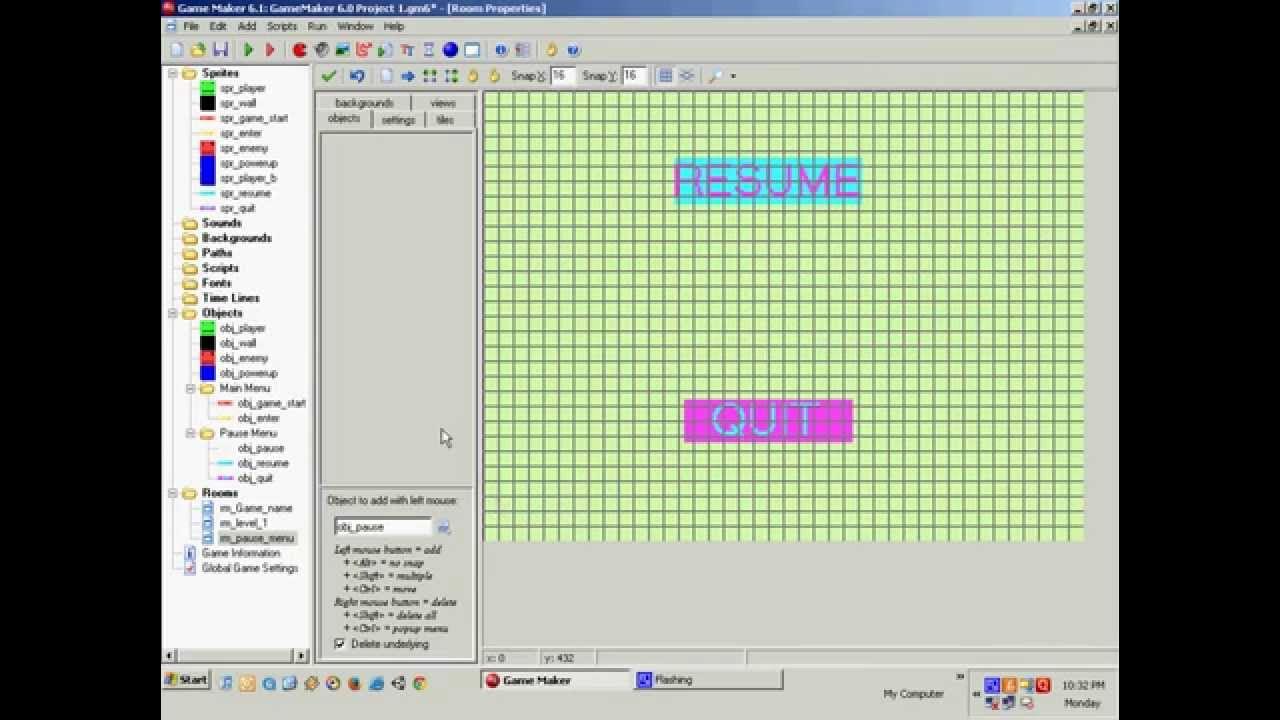The height and width of the screenshot is (720, 1280).
Task: Switch to the views tab
Action: tap(443, 103)
